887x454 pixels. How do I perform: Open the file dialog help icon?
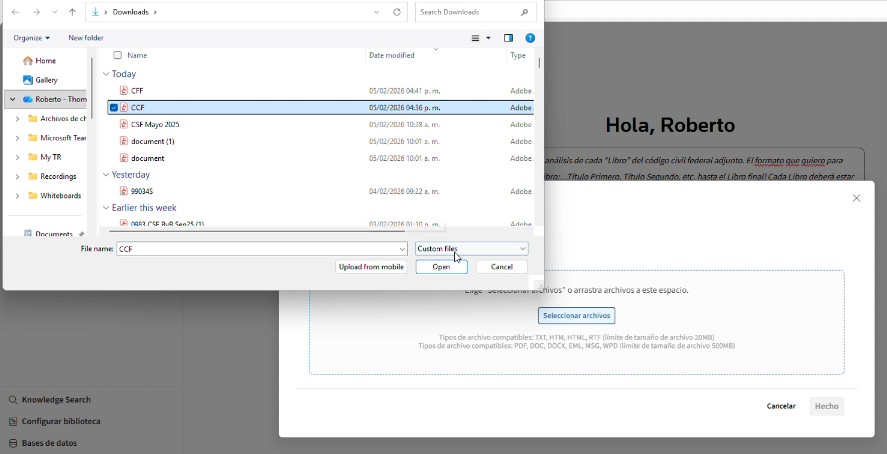pyautogui.click(x=530, y=38)
